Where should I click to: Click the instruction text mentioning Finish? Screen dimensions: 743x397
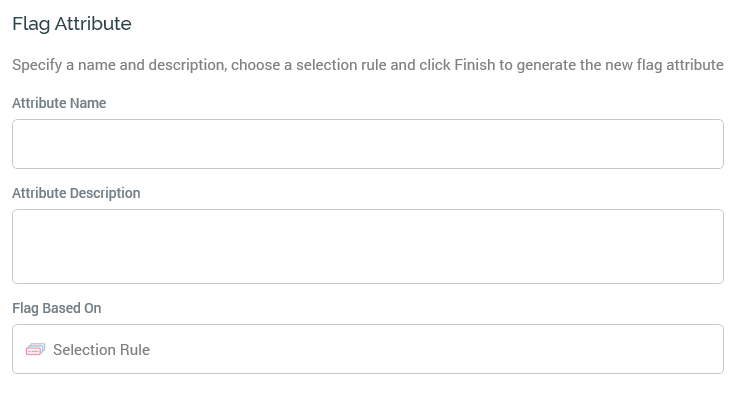point(368,64)
